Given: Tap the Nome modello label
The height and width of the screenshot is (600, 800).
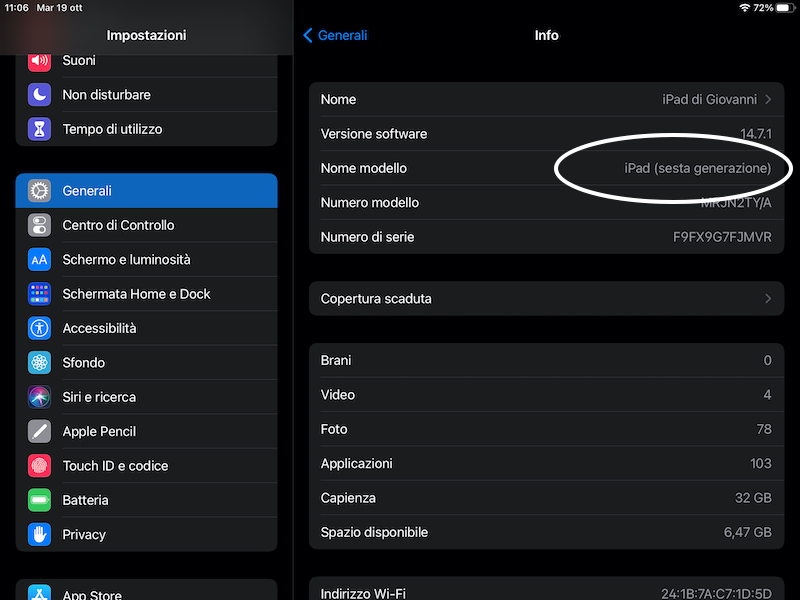Looking at the screenshot, I should tap(364, 168).
